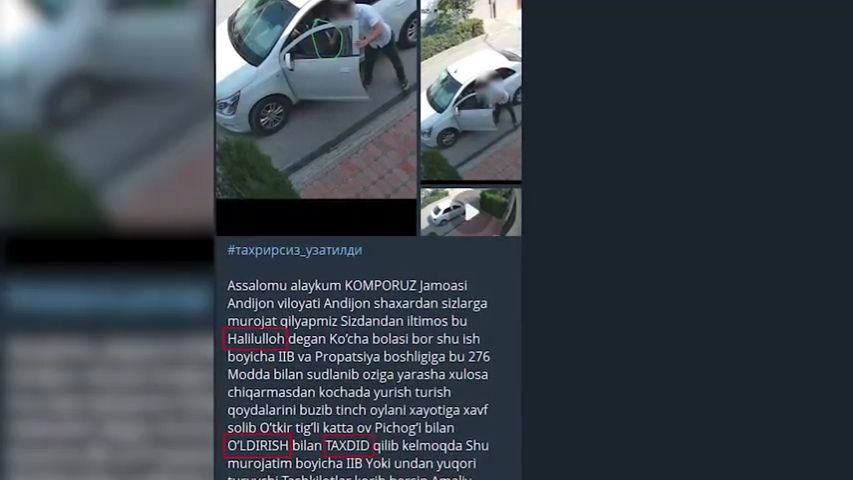Click the red-boxed word O'LDIRISH
The height and width of the screenshot is (480, 853).
(x=257, y=446)
